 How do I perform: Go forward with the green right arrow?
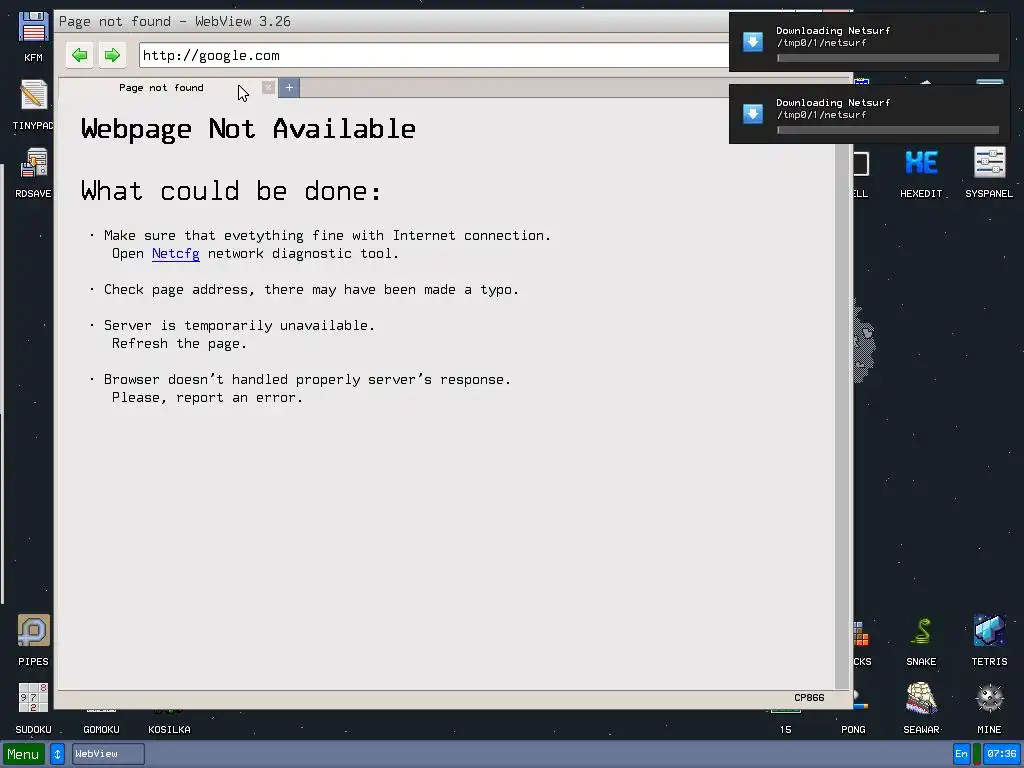point(112,56)
